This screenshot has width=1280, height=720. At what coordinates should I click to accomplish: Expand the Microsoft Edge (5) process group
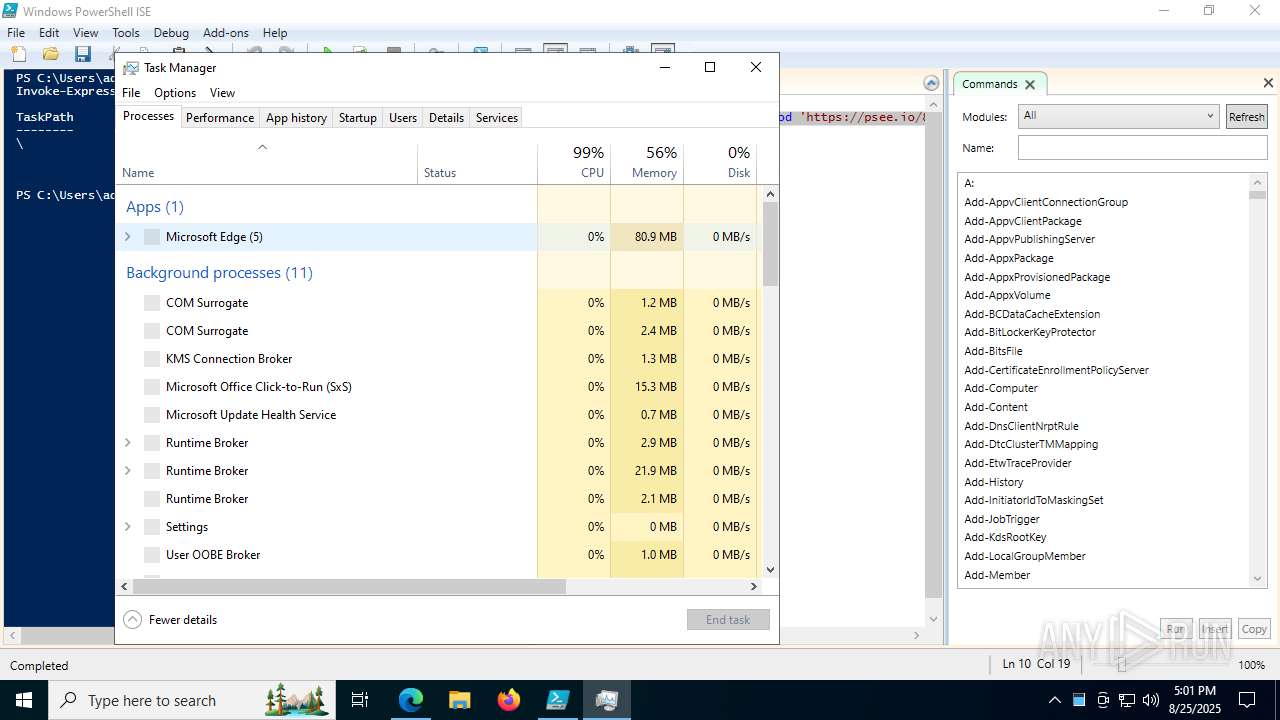(x=127, y=237)
